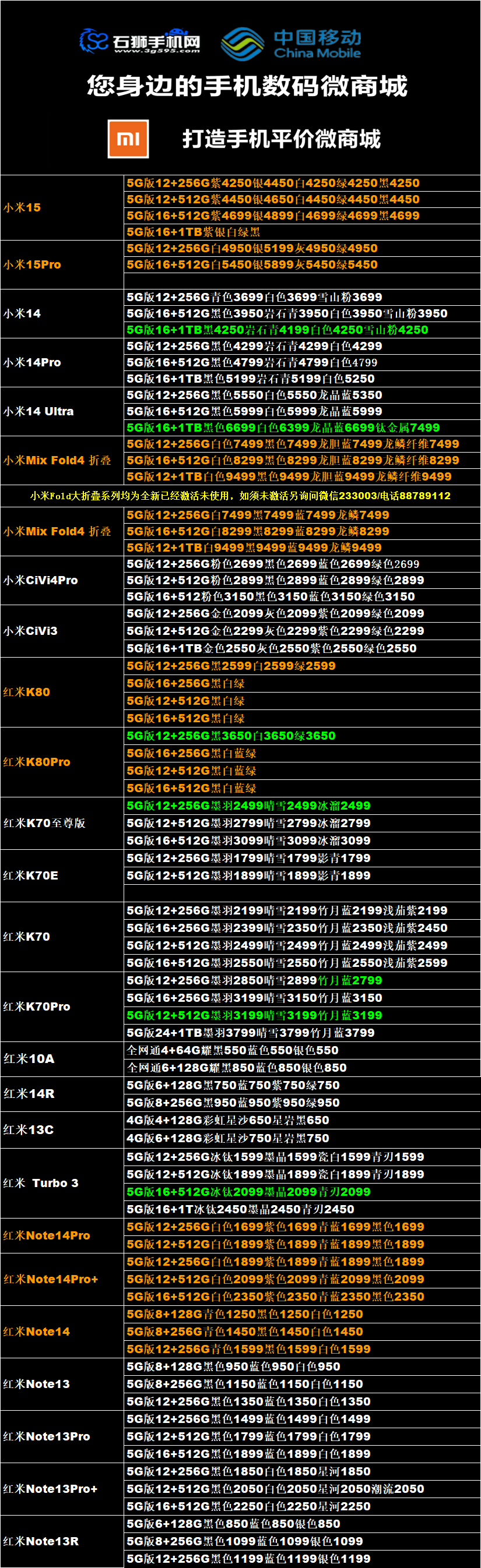The image size is (481, 1568).
Task: Click the China Mobile logo
Action: click(x=291, y=43)
